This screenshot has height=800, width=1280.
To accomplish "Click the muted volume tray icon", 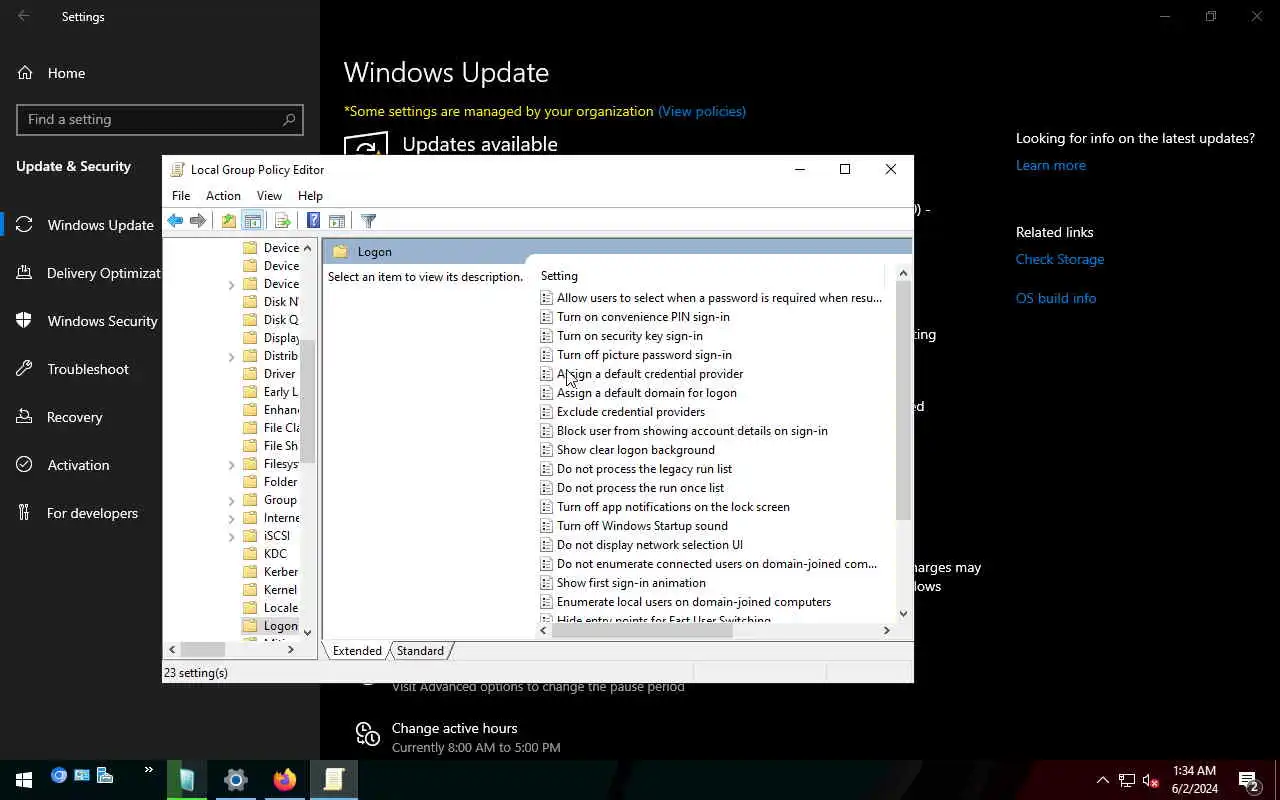I will point(1151,780).
